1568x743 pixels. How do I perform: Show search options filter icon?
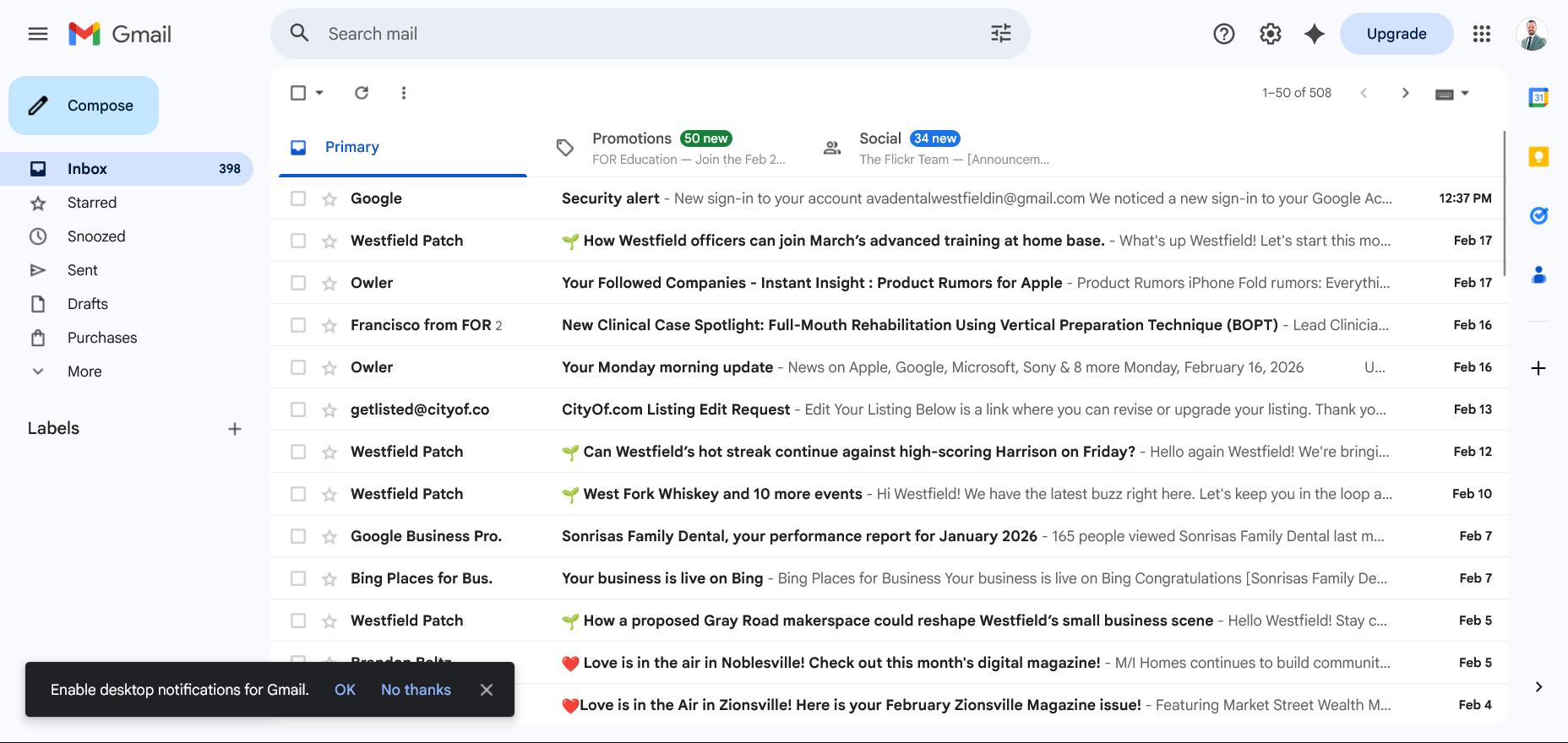click(1001, 34)
